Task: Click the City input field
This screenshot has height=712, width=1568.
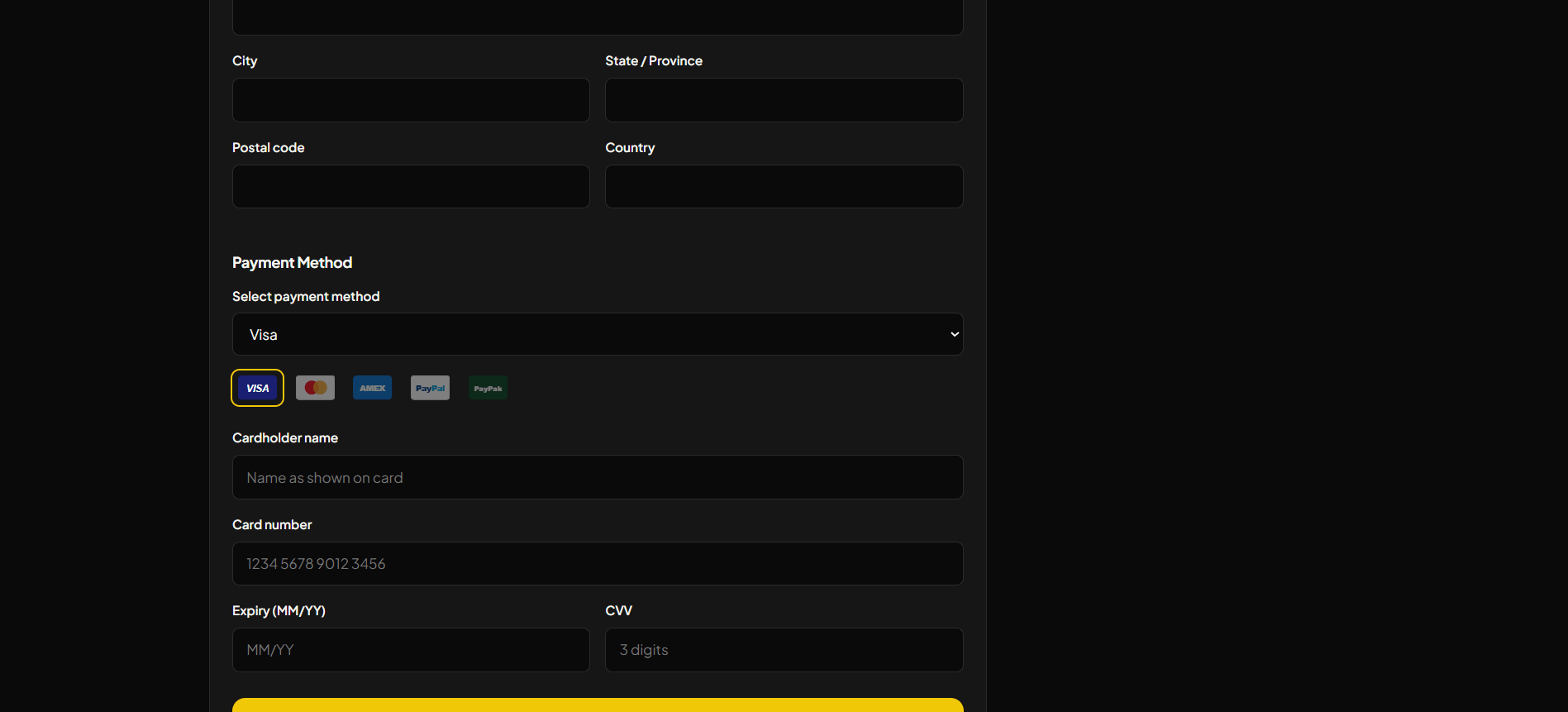Action: [x=411, y=100]
